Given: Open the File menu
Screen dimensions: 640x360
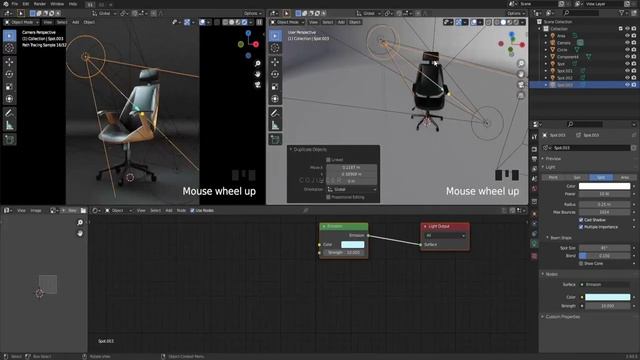Looking at the screenshot, I should pos(15,4).
